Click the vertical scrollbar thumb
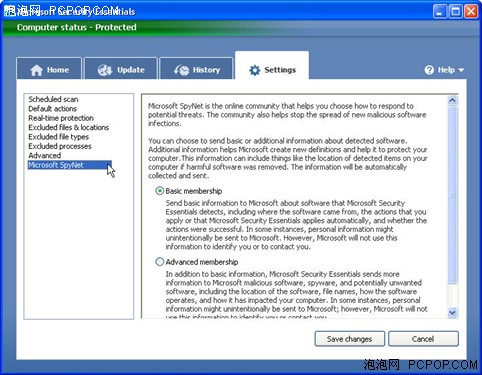Image resolution: width=482 pixels, height=375 pixels. [x=452, y=195]
